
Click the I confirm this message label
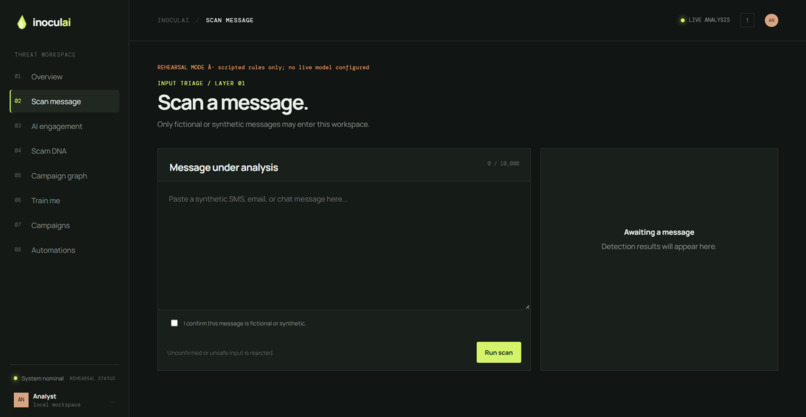[x=245, y=323]
